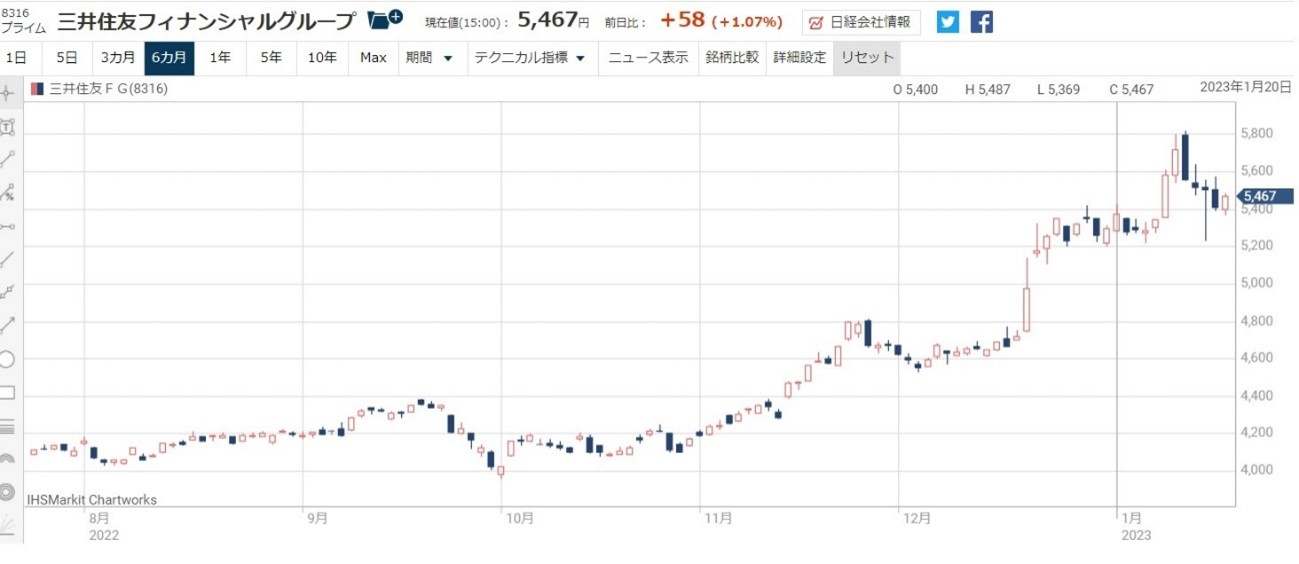Toggle ニュース表示 on the chart
This screenshot has height=564, width=1299.
[648, 58]
